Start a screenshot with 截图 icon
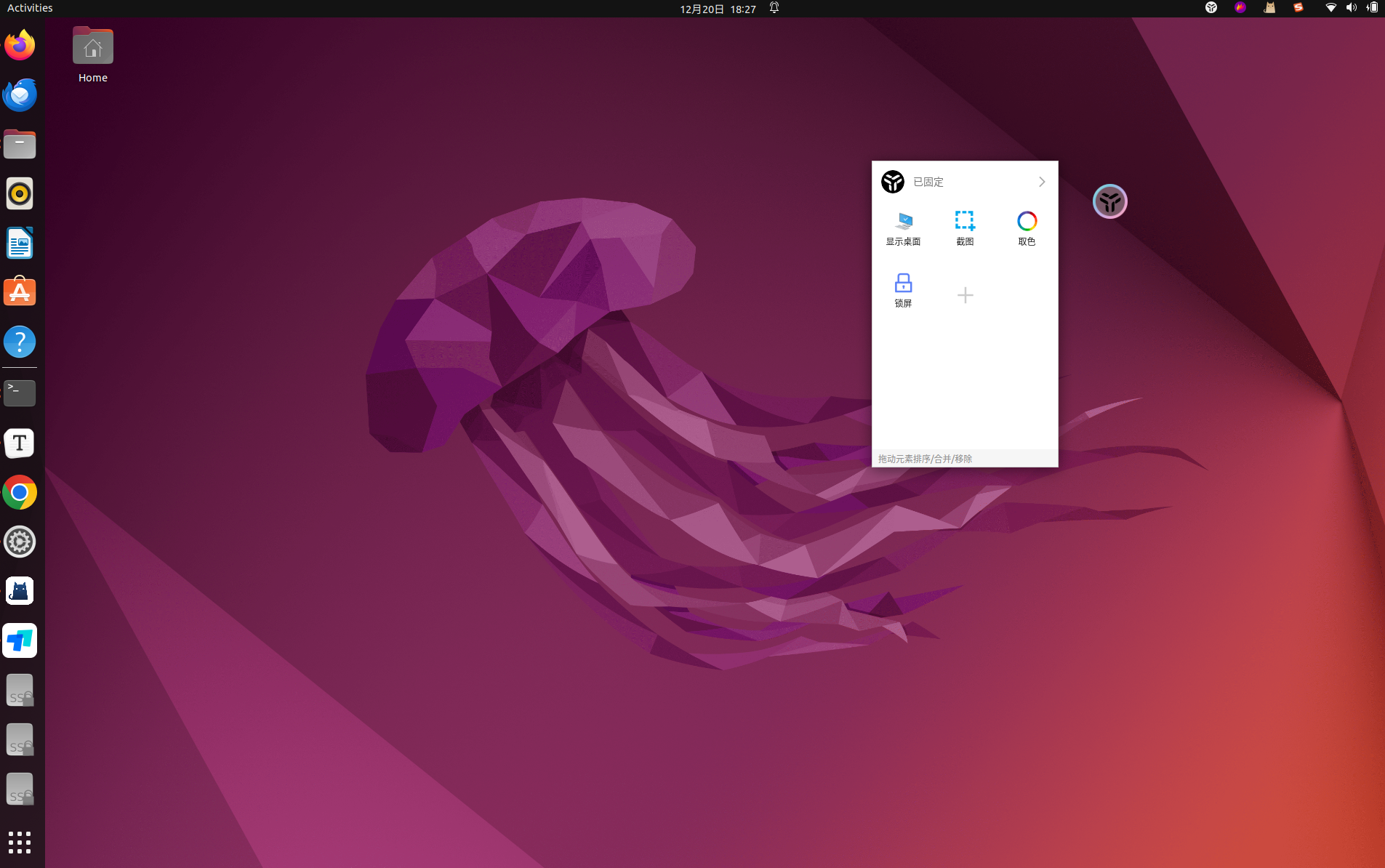 (x=965, y=228)
